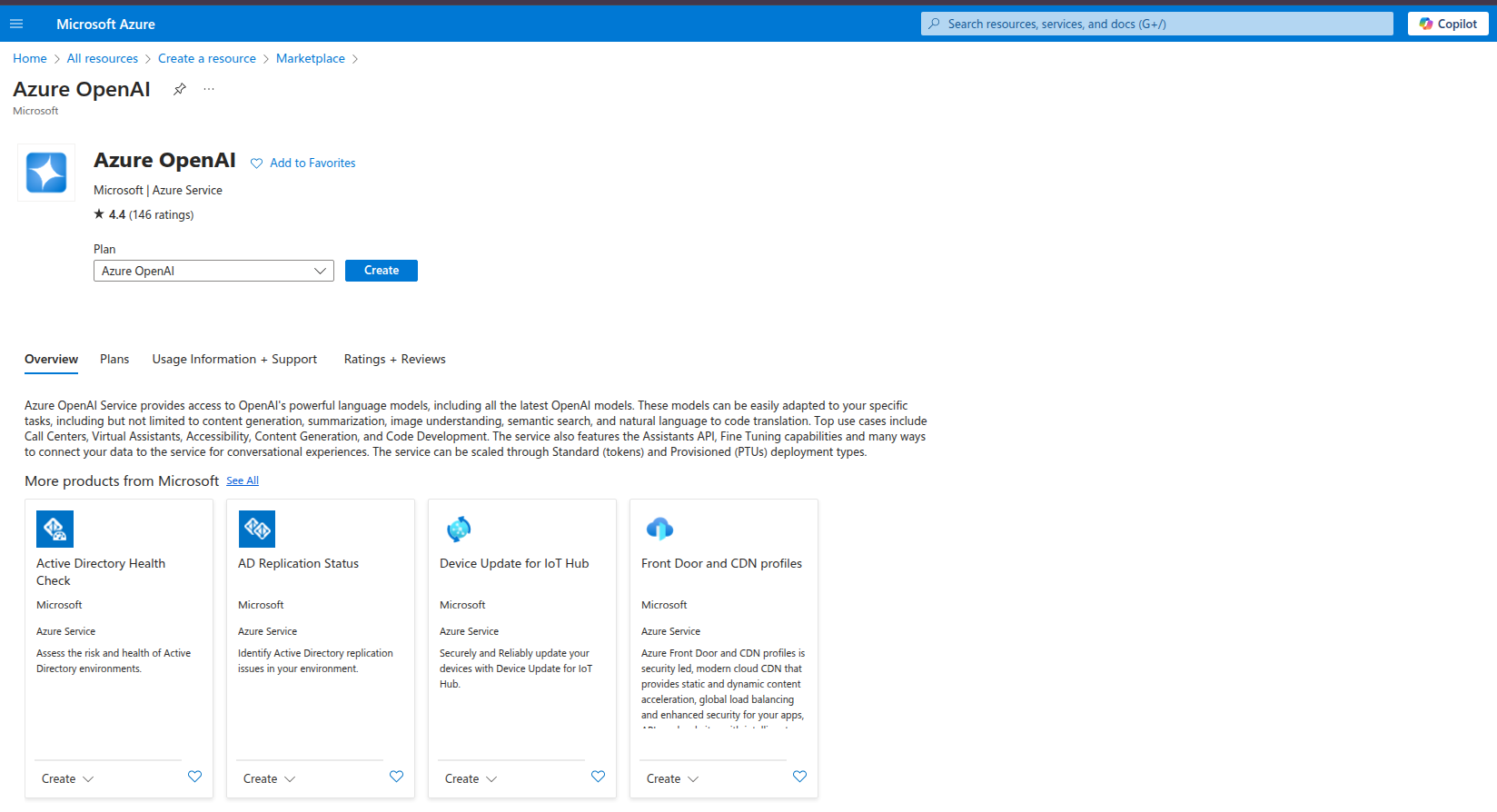The height and width of the screenshot is (812, 1497).
Task: Click the Device Update for IoT Hub icon
Action: click(x=459, y=529)
